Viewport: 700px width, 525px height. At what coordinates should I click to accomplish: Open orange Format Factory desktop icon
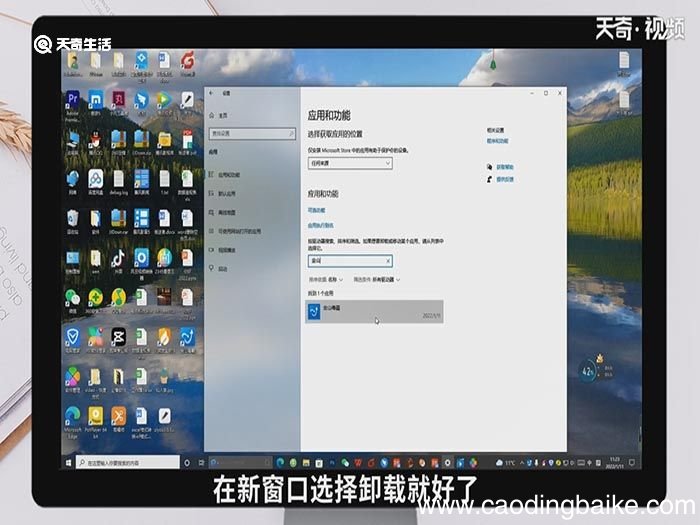[118, 421]
